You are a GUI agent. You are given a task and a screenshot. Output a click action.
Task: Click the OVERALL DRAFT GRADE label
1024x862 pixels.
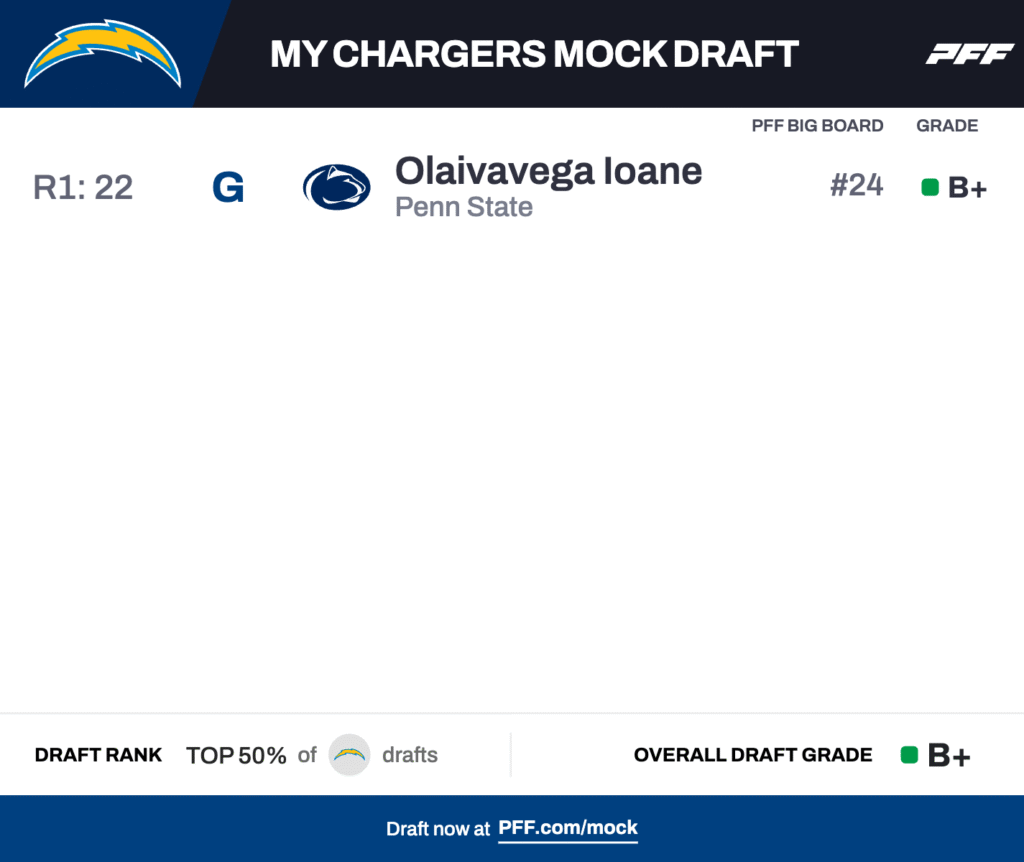click(753, 755)
